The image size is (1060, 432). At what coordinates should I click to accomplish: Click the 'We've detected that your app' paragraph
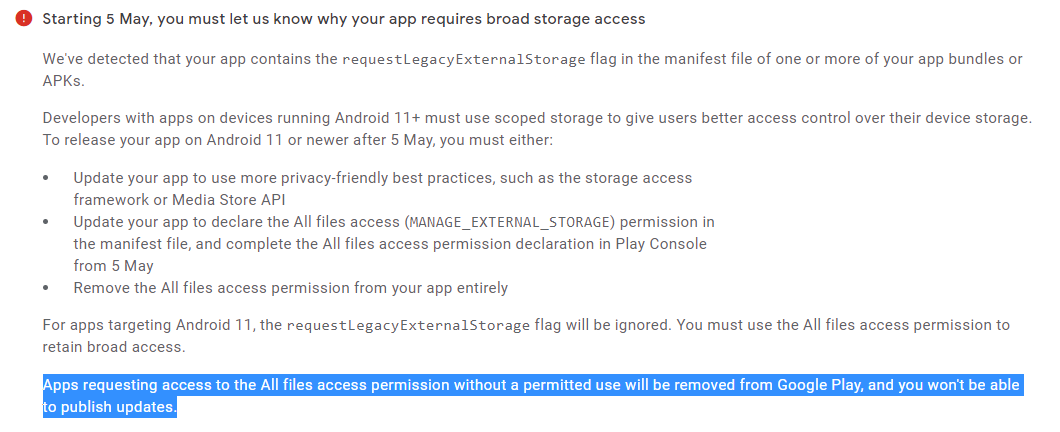coord(533,70)
